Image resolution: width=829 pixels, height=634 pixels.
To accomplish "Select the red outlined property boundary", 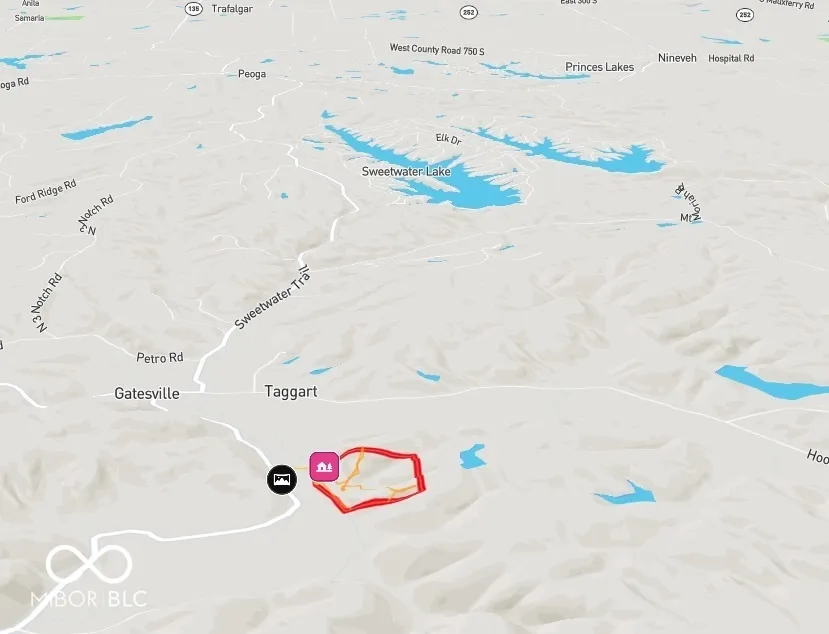I will tap(370, 479).
